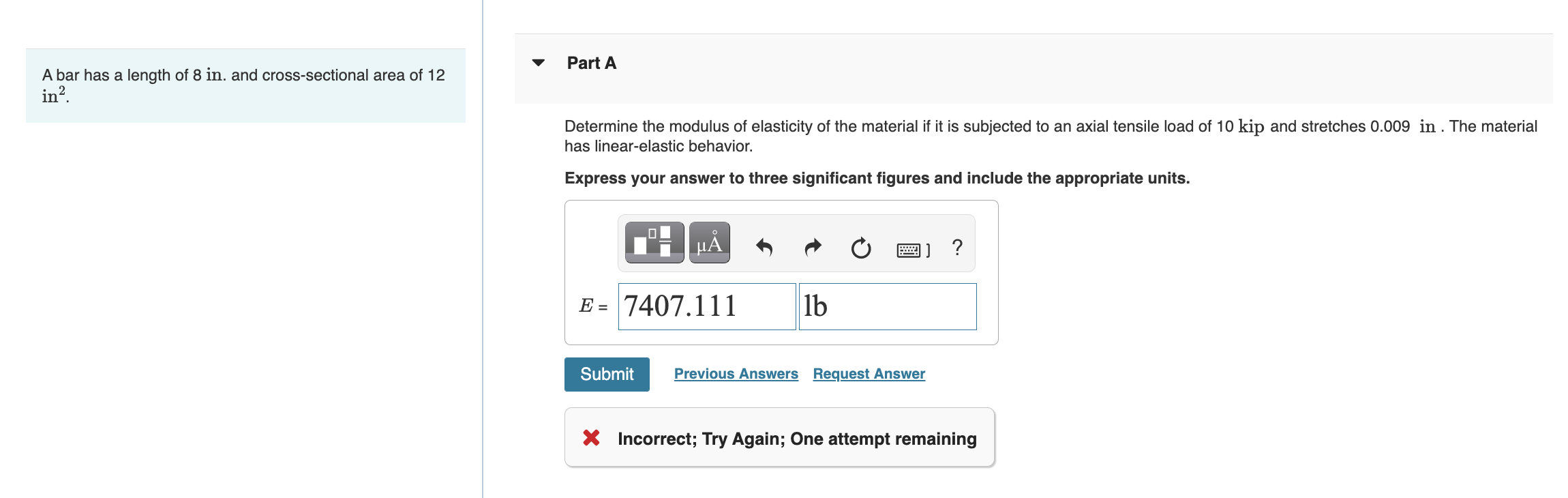The height and width of the screenshot is (498, 1568).
Task: Click the Part A disclosure triangle
Action: coord(538,63)
